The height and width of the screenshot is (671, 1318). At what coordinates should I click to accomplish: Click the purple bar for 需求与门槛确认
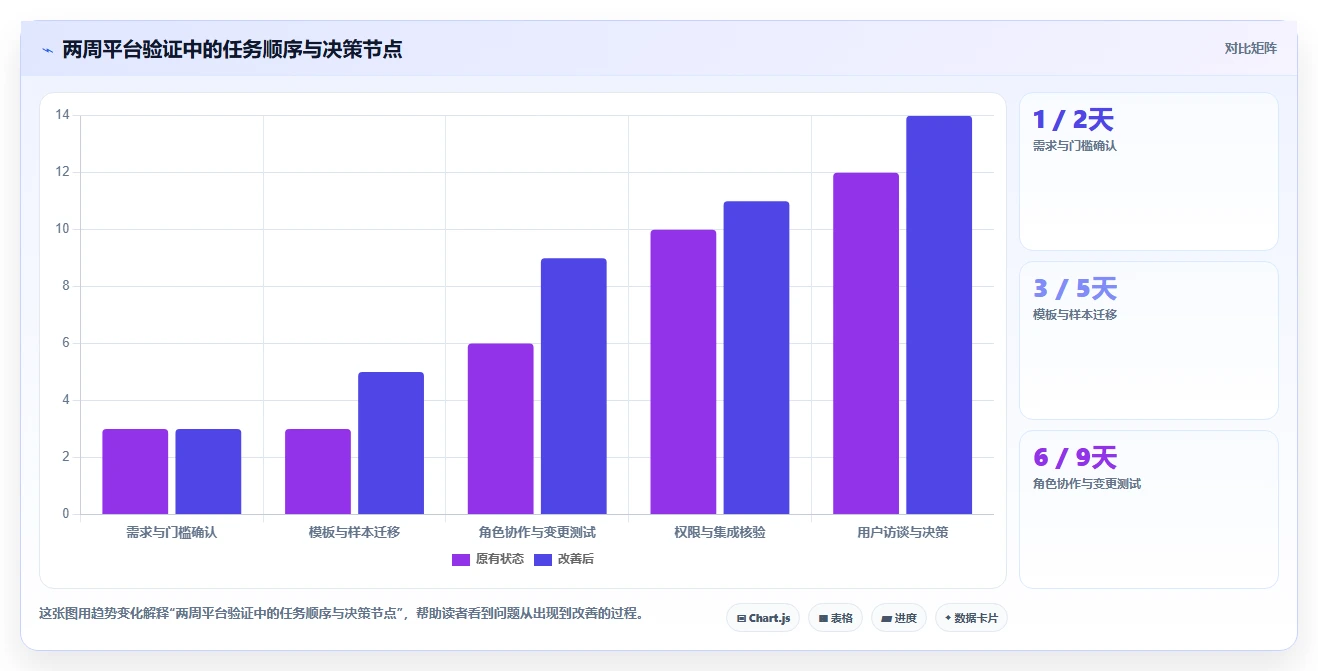click(135, 472)
